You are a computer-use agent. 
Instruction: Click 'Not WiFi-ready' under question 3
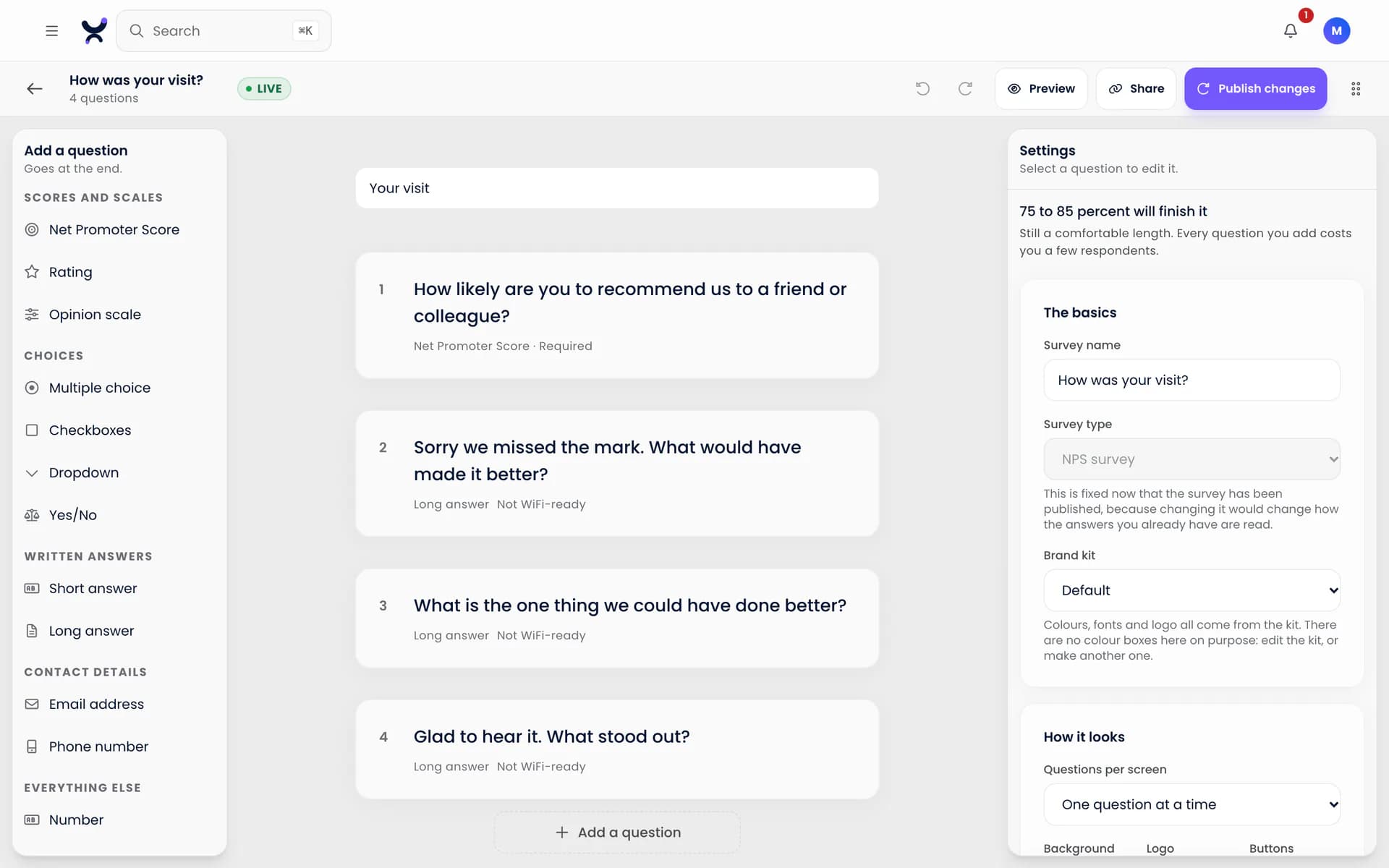(x=541, y=635)
